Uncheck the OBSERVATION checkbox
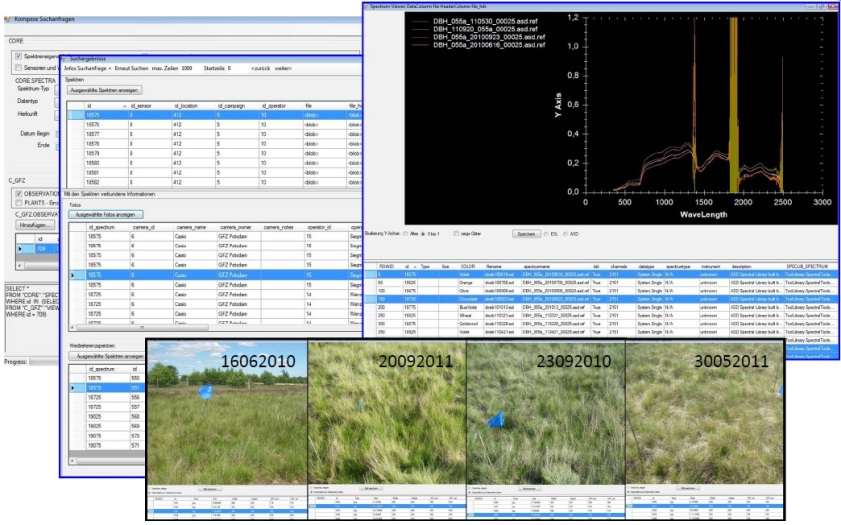This screenshot has width=841, height=525. (x=17, y=193)
